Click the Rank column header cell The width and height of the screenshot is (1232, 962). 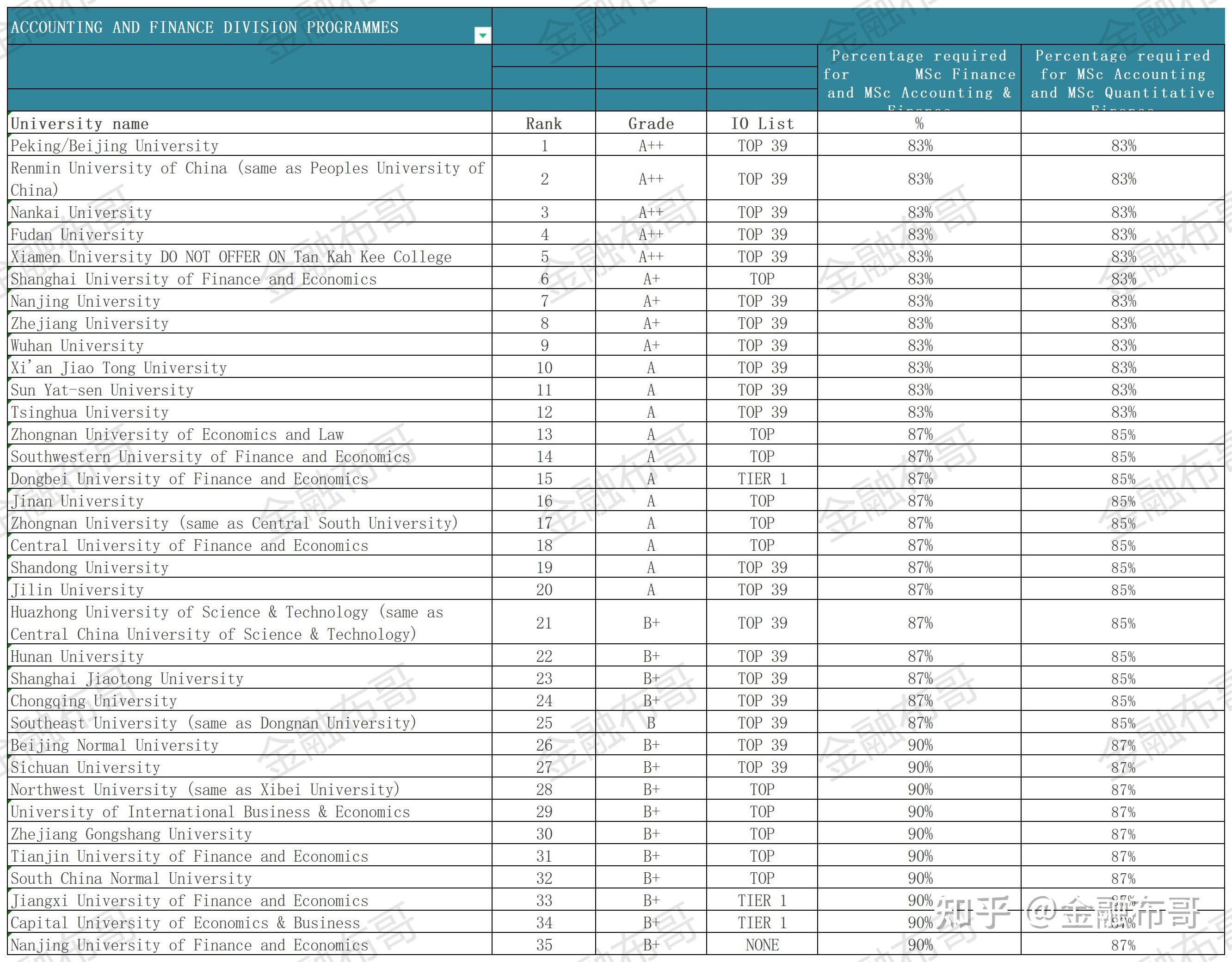543,123
